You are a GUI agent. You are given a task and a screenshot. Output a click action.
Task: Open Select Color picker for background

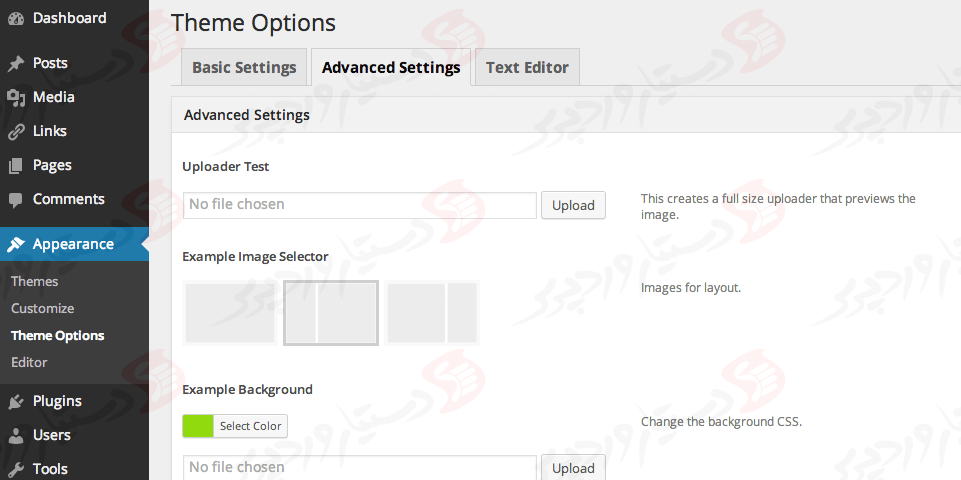[234, 426]
